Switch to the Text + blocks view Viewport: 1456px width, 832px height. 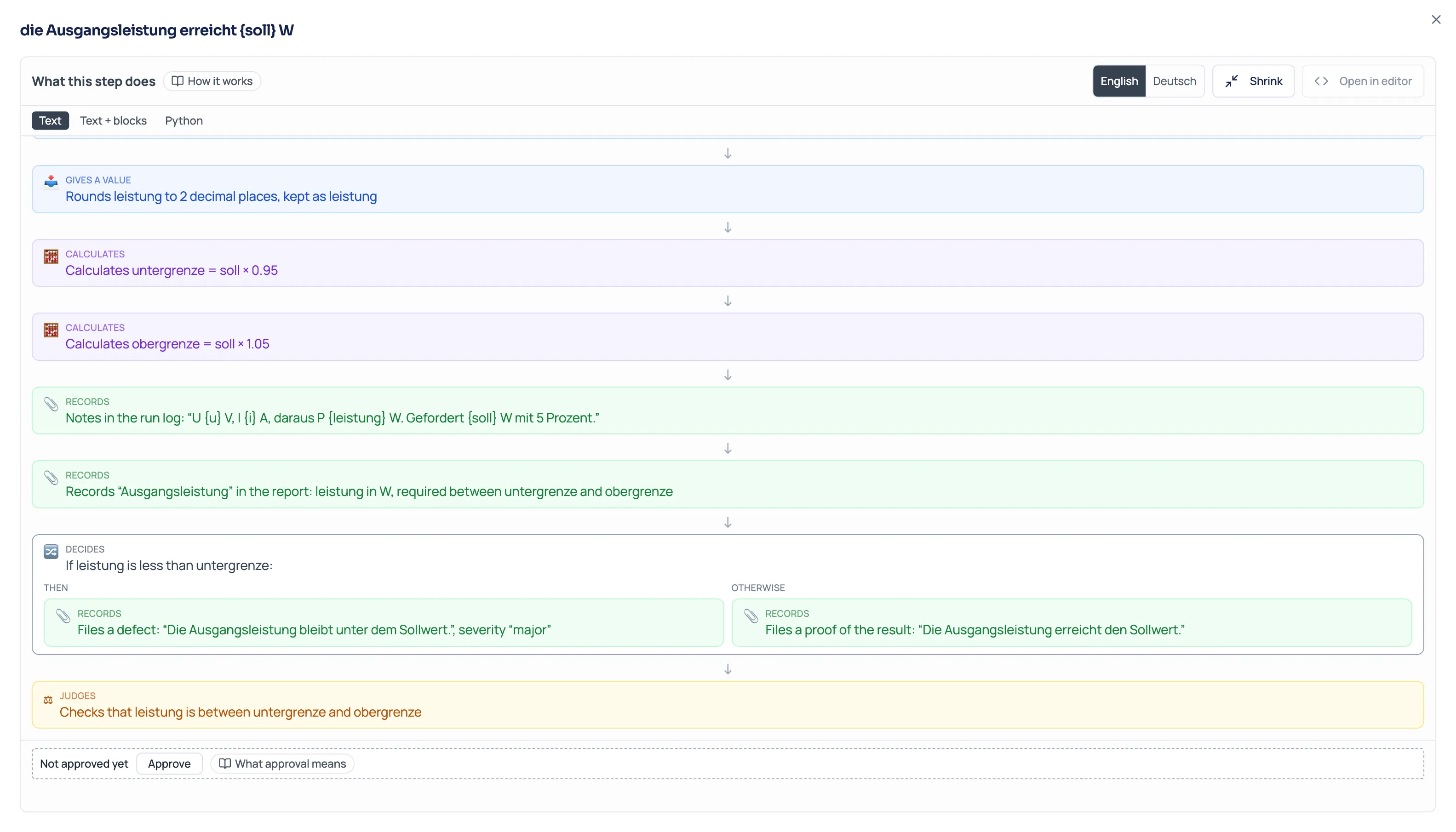(113, 120)
